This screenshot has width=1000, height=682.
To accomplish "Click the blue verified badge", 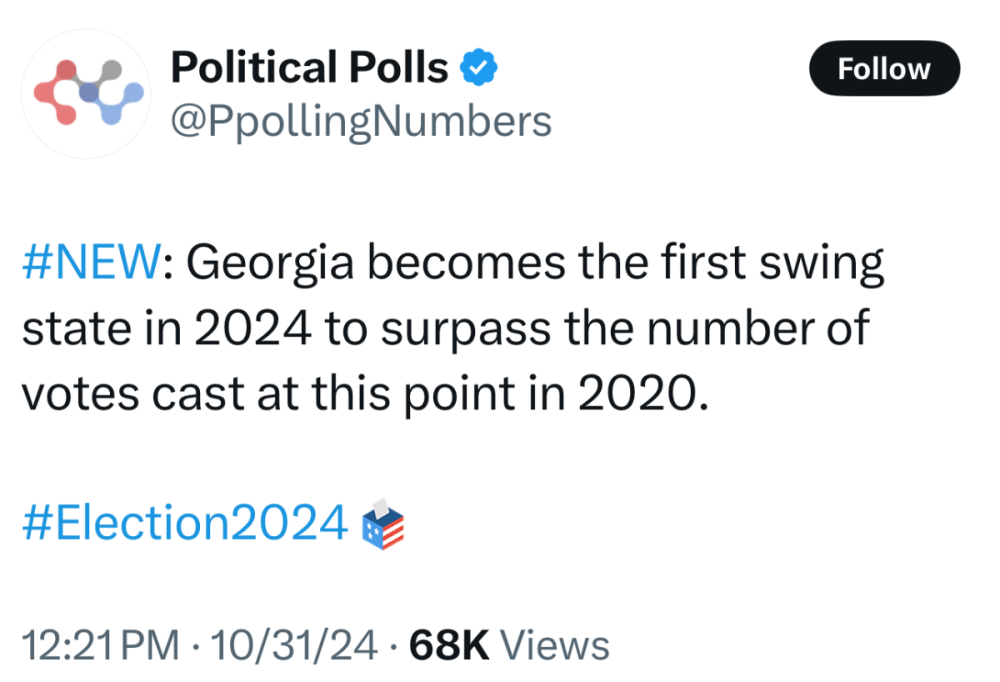I will point(478,69).
